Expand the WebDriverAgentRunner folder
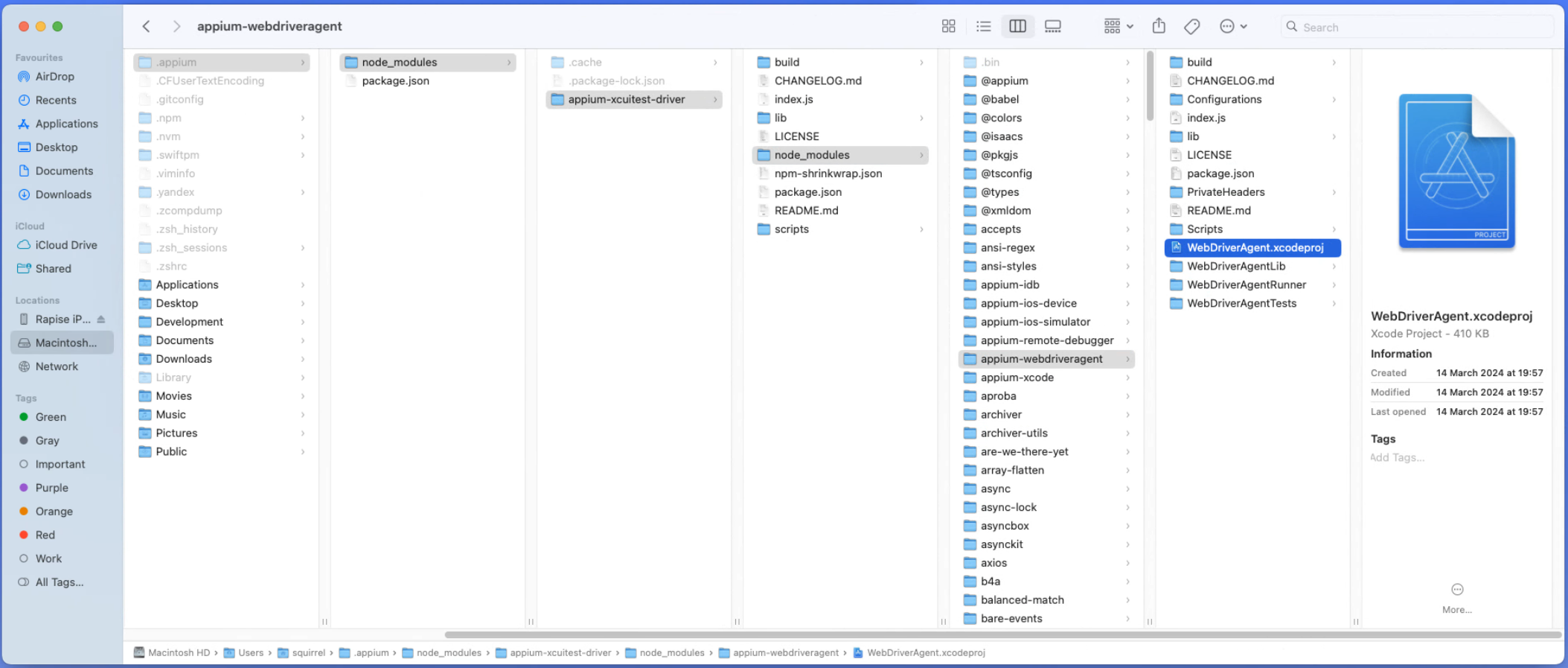 pyautogui.click(x=1247, y=284)
